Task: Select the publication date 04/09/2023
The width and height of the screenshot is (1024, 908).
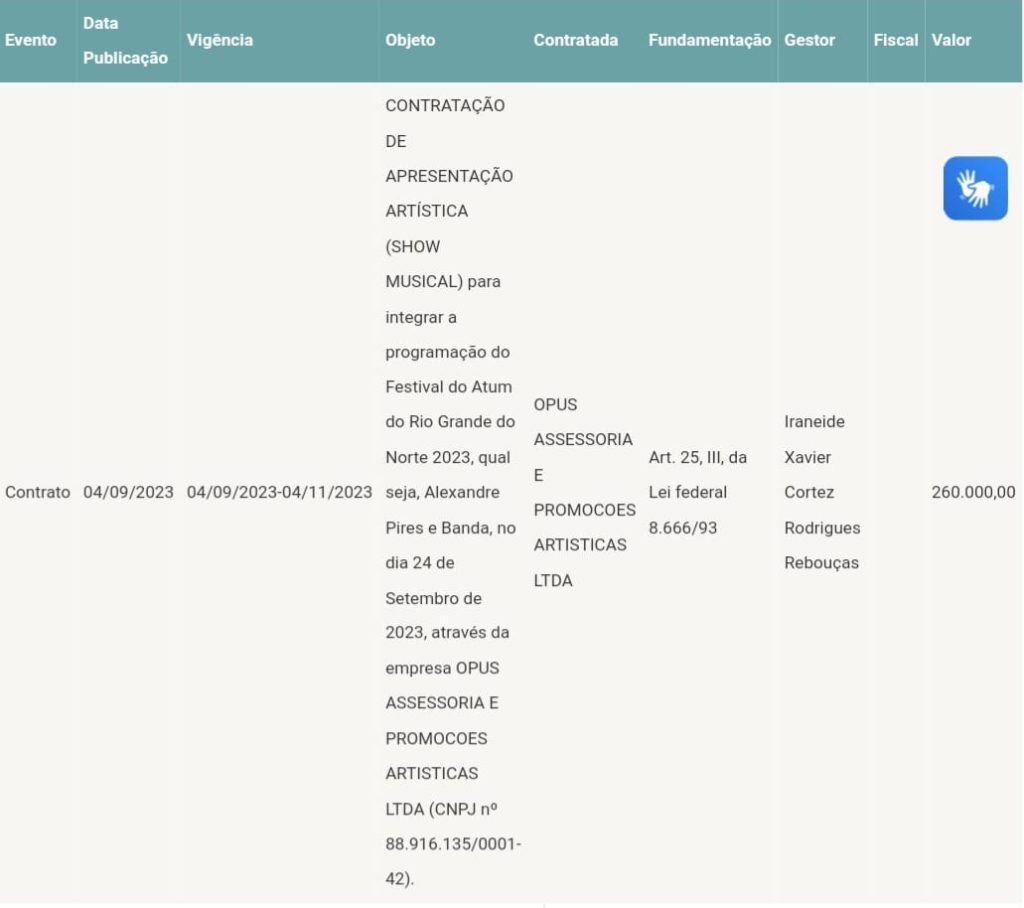Action: coord(128,492)
